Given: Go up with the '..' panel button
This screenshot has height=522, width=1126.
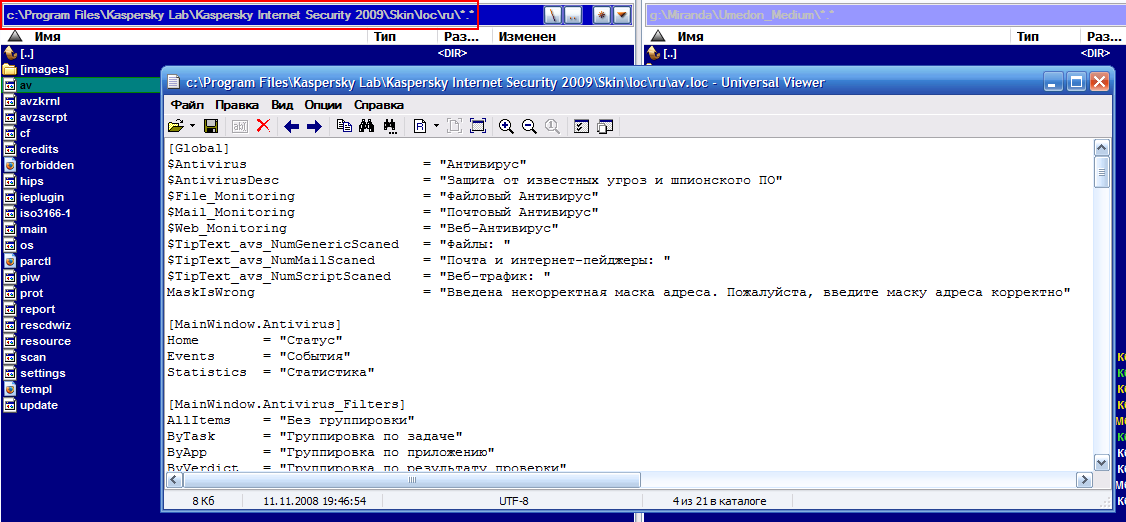Looking at the screenshot, I should [x=573, y=15].
